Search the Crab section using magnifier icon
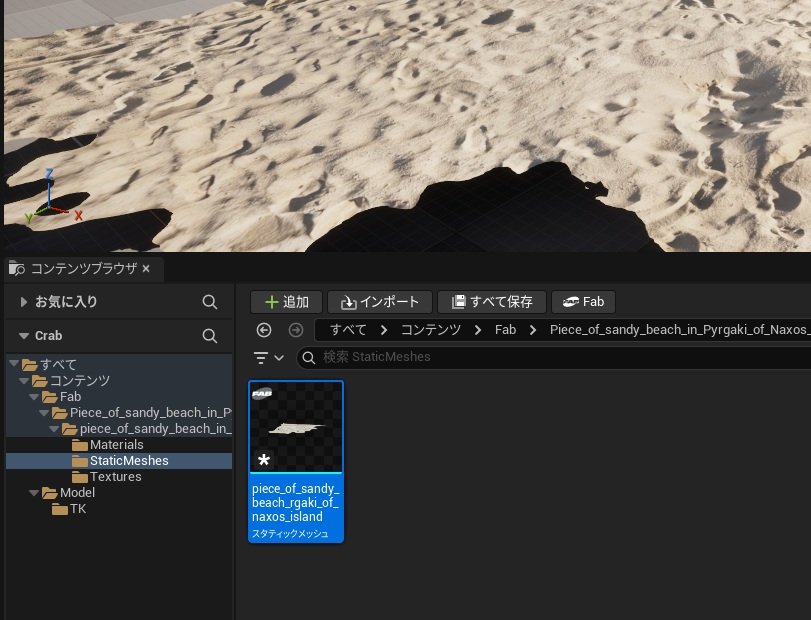 click(x=210, y=336)
